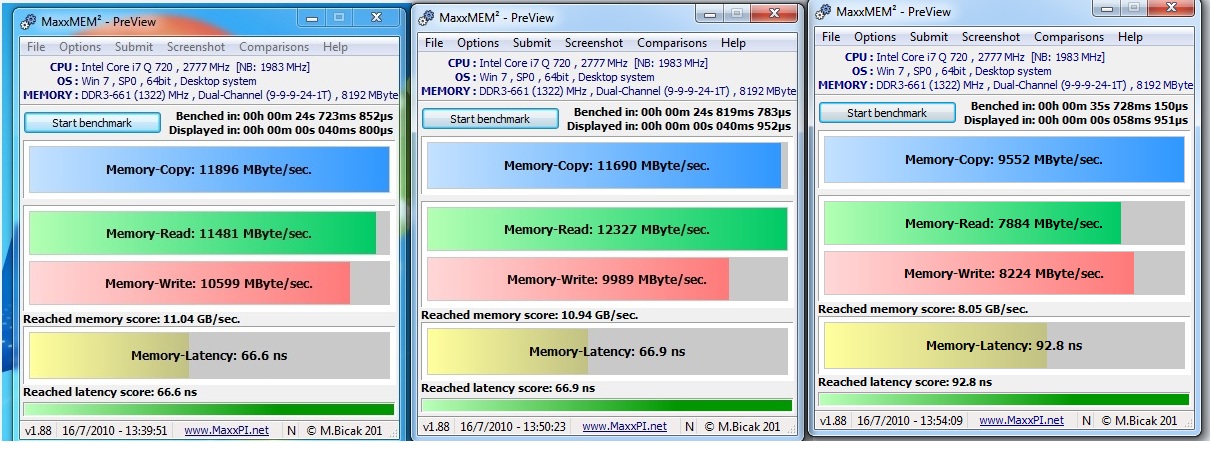Open Comparisons menu in the 13:39:51 window
This screenshot has width=1210, height=451.
coord(275,47)
